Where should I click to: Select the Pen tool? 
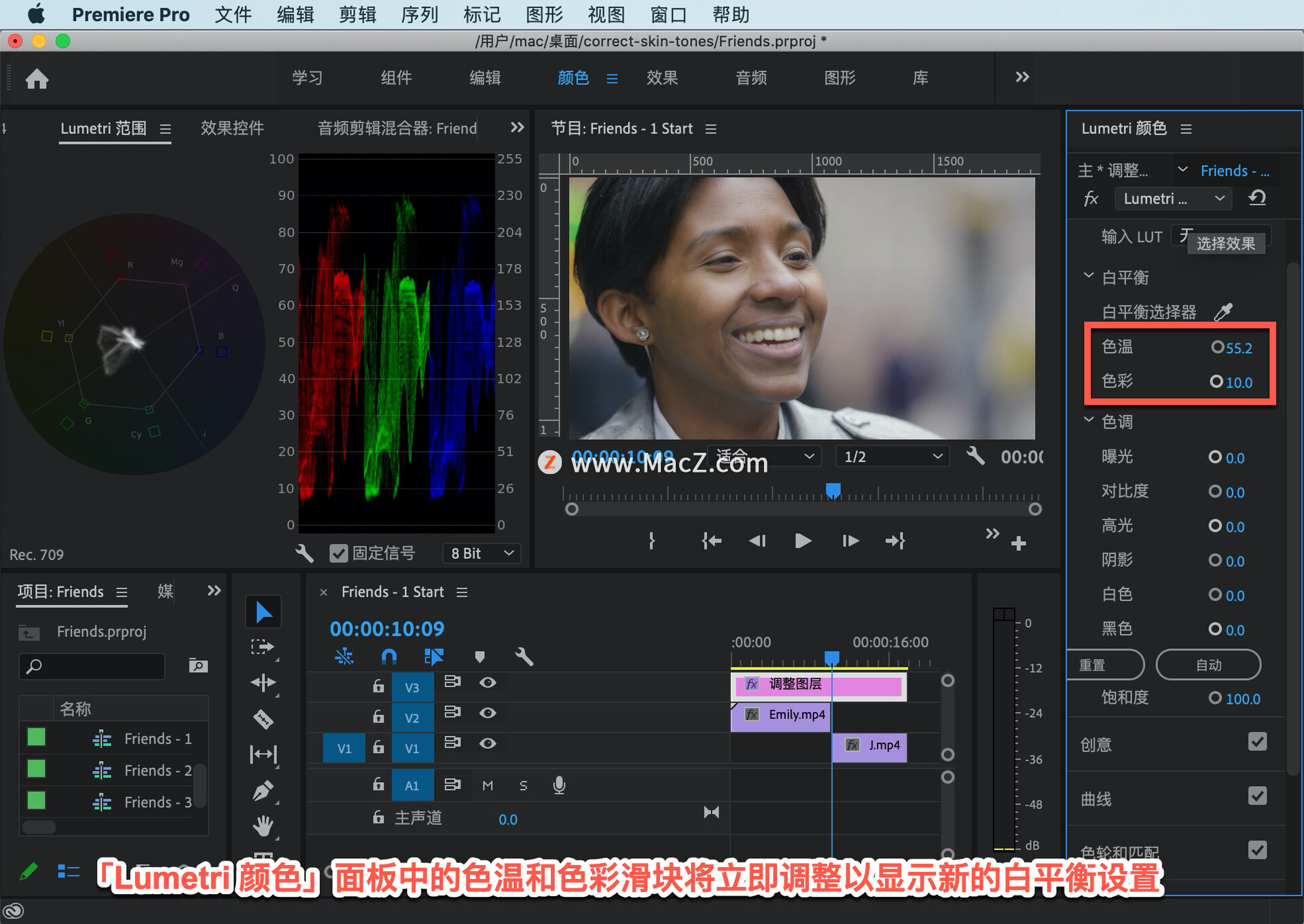[x=264, y=791]
